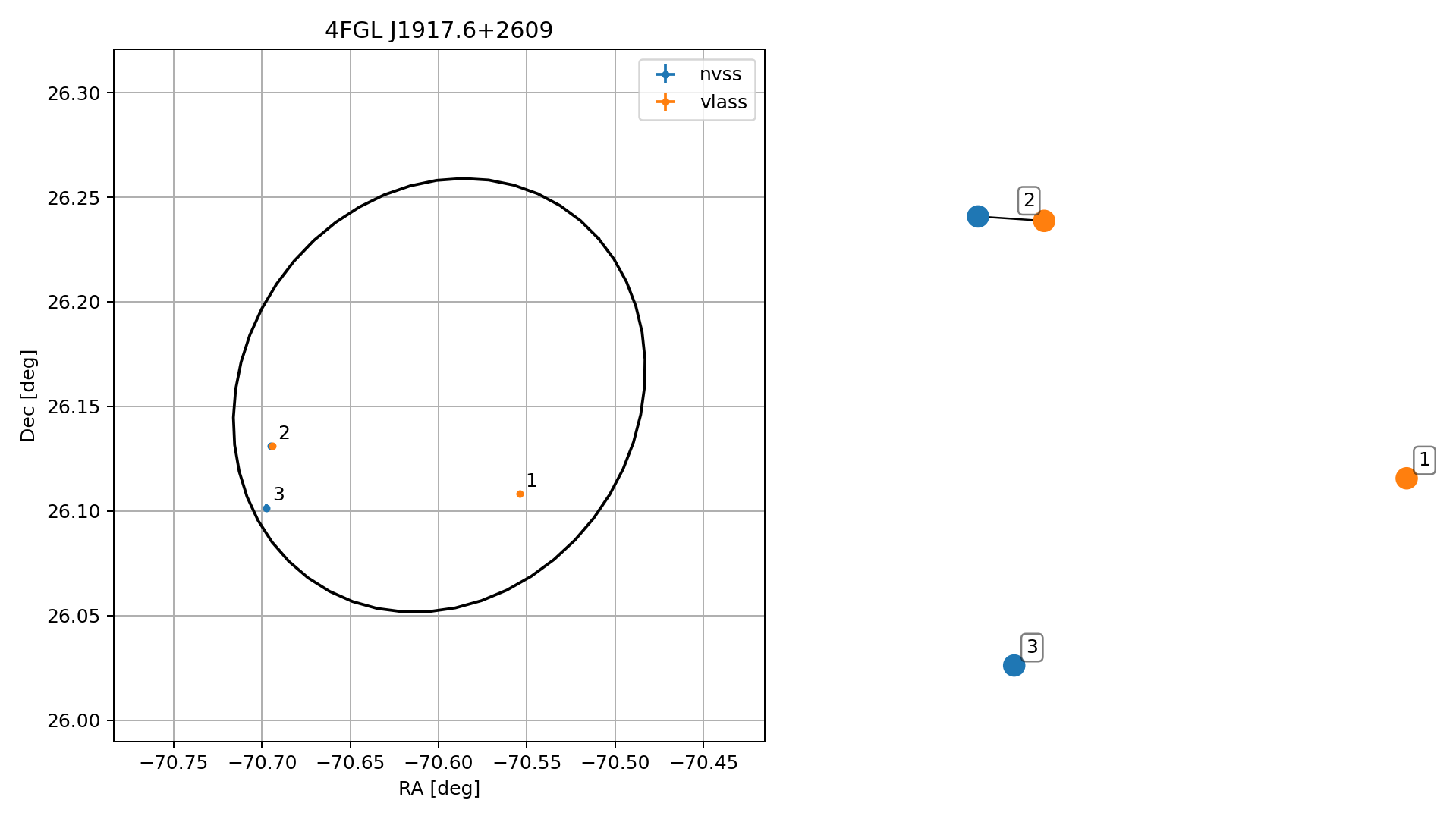Click boxed label 1 in right diagram
The image size is (1456, 819).
pyautogui.click(x=1424, y=460)
